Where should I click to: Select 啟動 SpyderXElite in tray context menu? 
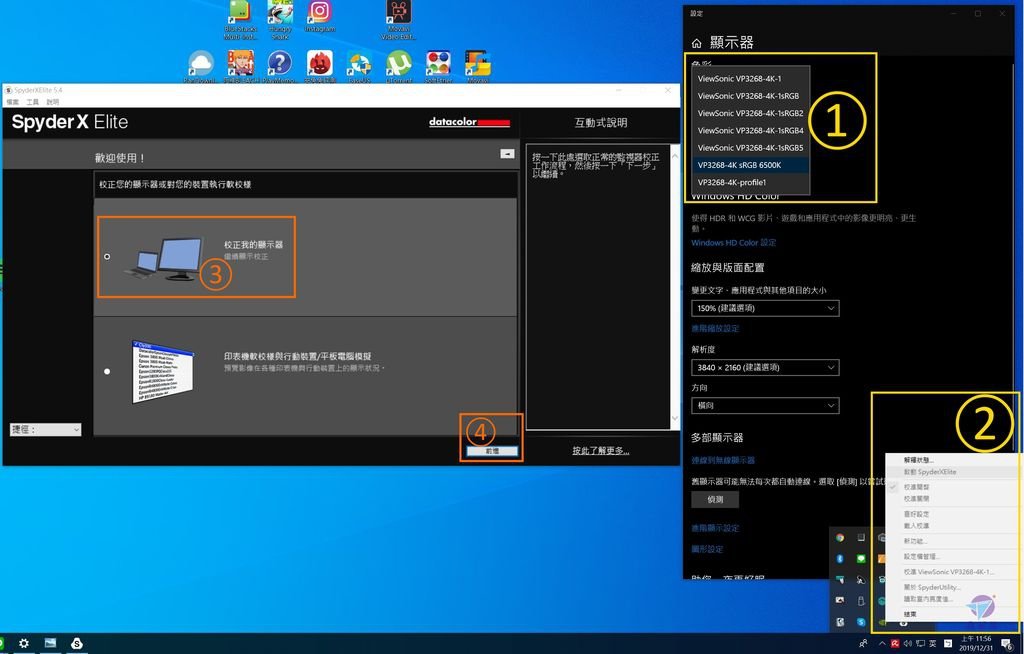pyautogui.click(x=952, y=472)
